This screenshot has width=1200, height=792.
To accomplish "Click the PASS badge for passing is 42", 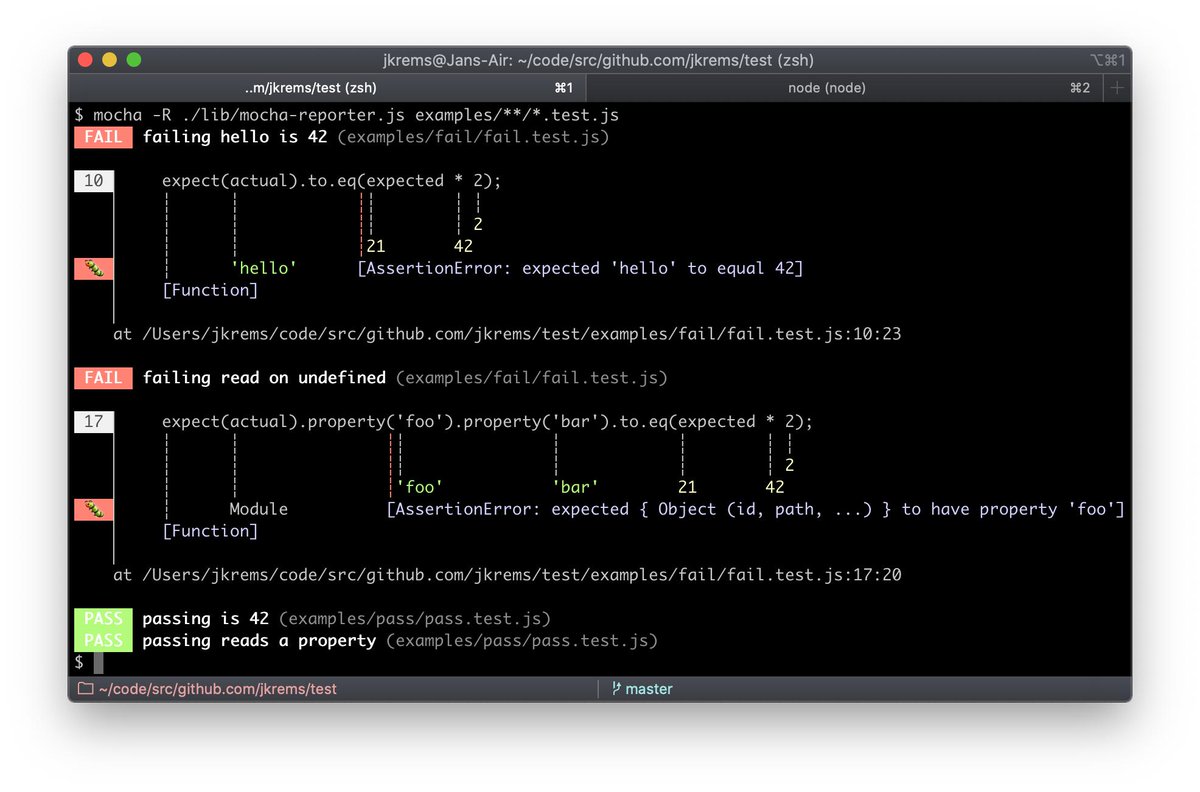I will point(103,619).
